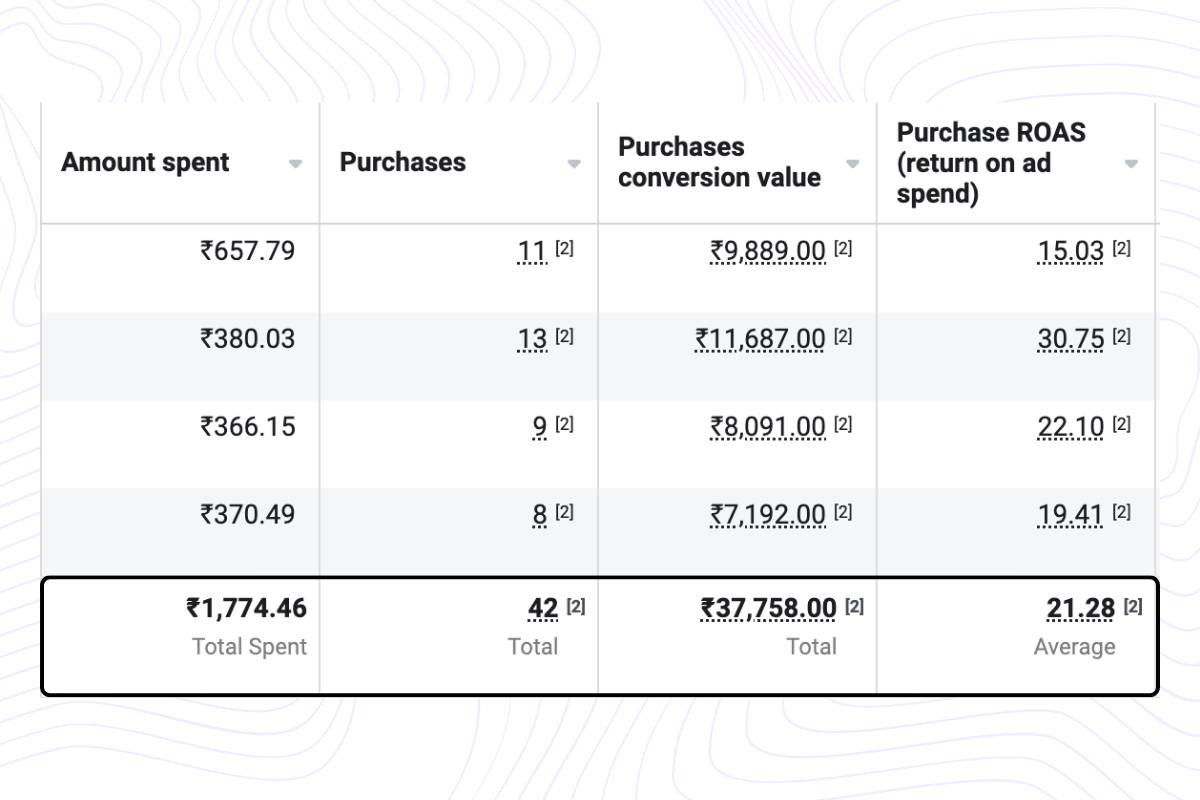This screenshot has width=1200, height=800.
Task: Click footnote [2] next to 15.03 ROAS
Action: [1121, 249]
